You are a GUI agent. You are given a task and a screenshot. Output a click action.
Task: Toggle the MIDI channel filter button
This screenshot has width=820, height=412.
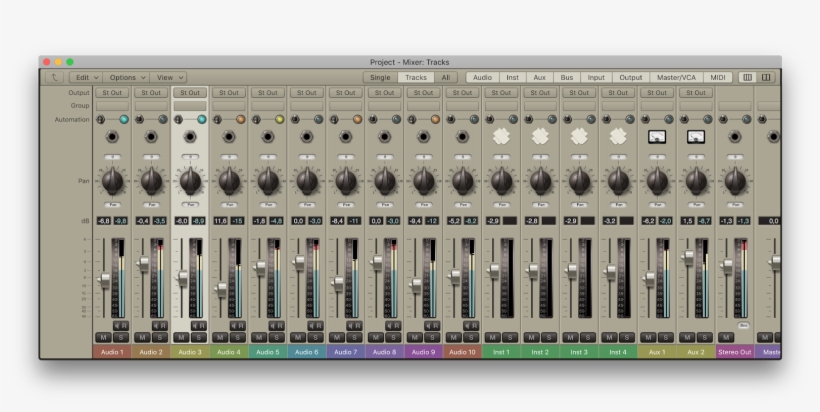pos(718,77)
